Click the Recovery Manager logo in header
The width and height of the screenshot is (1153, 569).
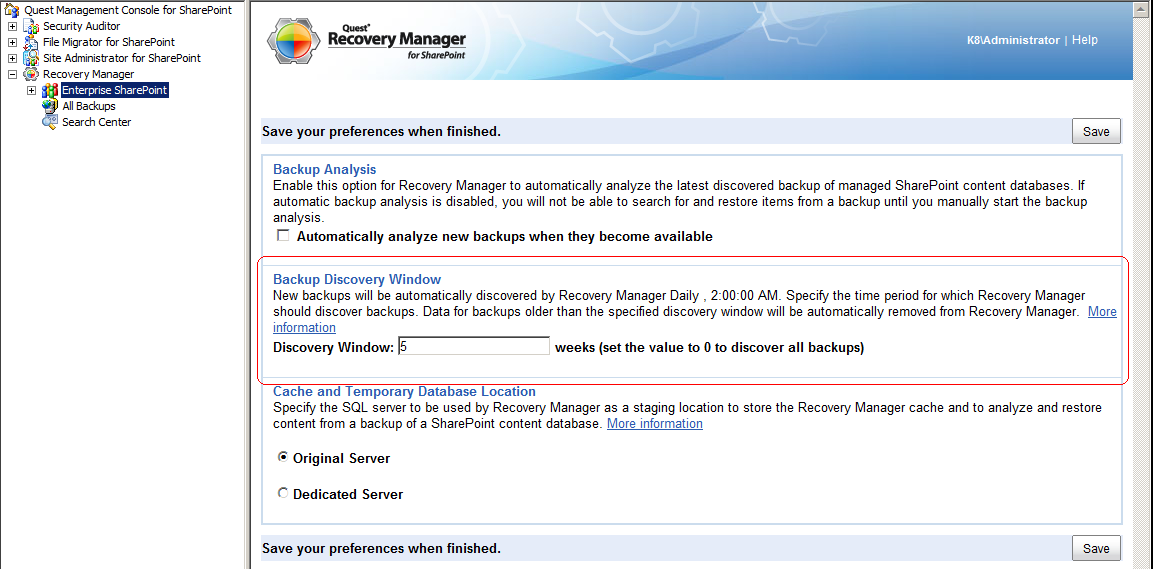366,41
